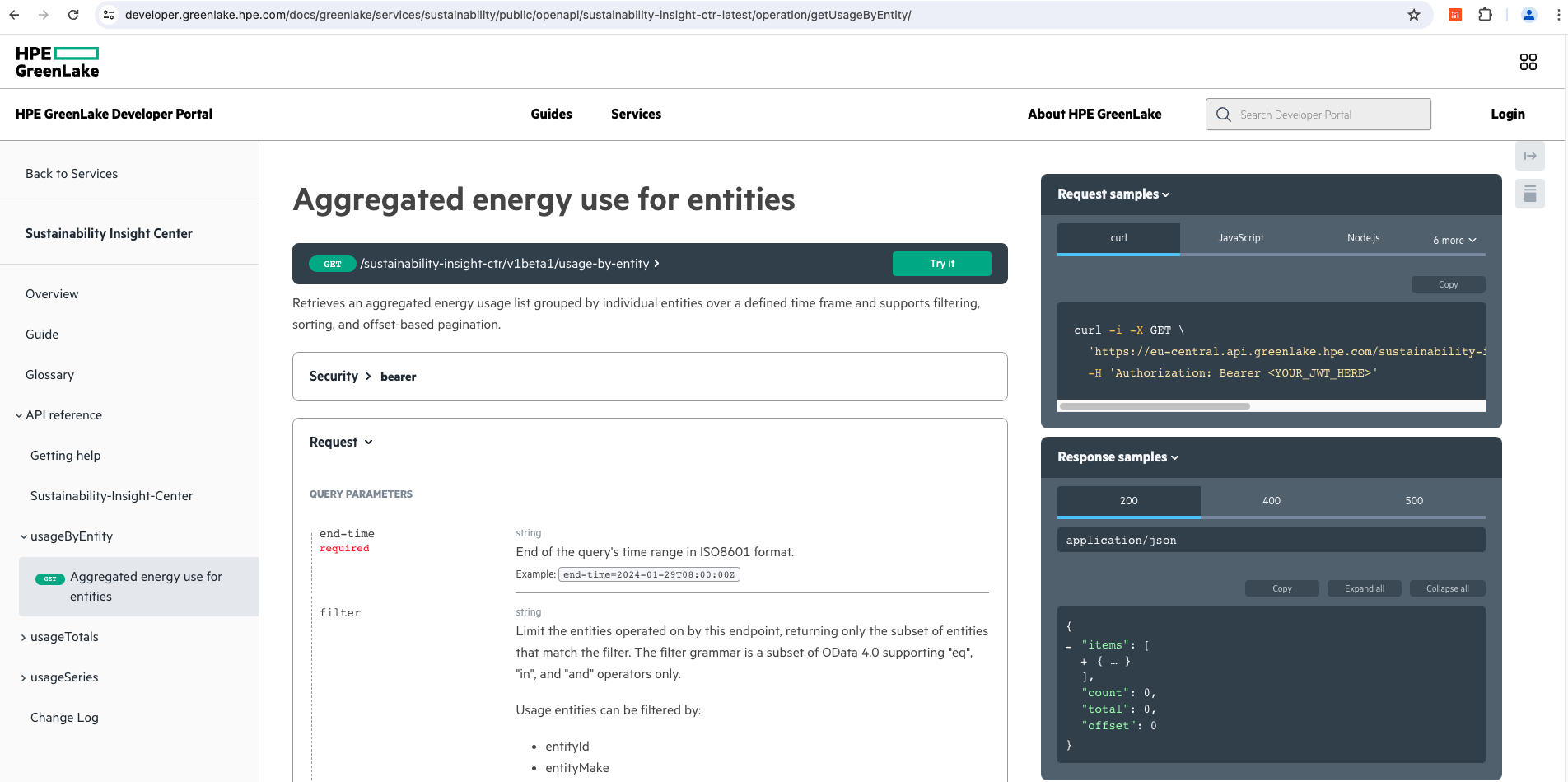Click Collapse all in response samples
1568x782 pixels.
[1447, 588]
